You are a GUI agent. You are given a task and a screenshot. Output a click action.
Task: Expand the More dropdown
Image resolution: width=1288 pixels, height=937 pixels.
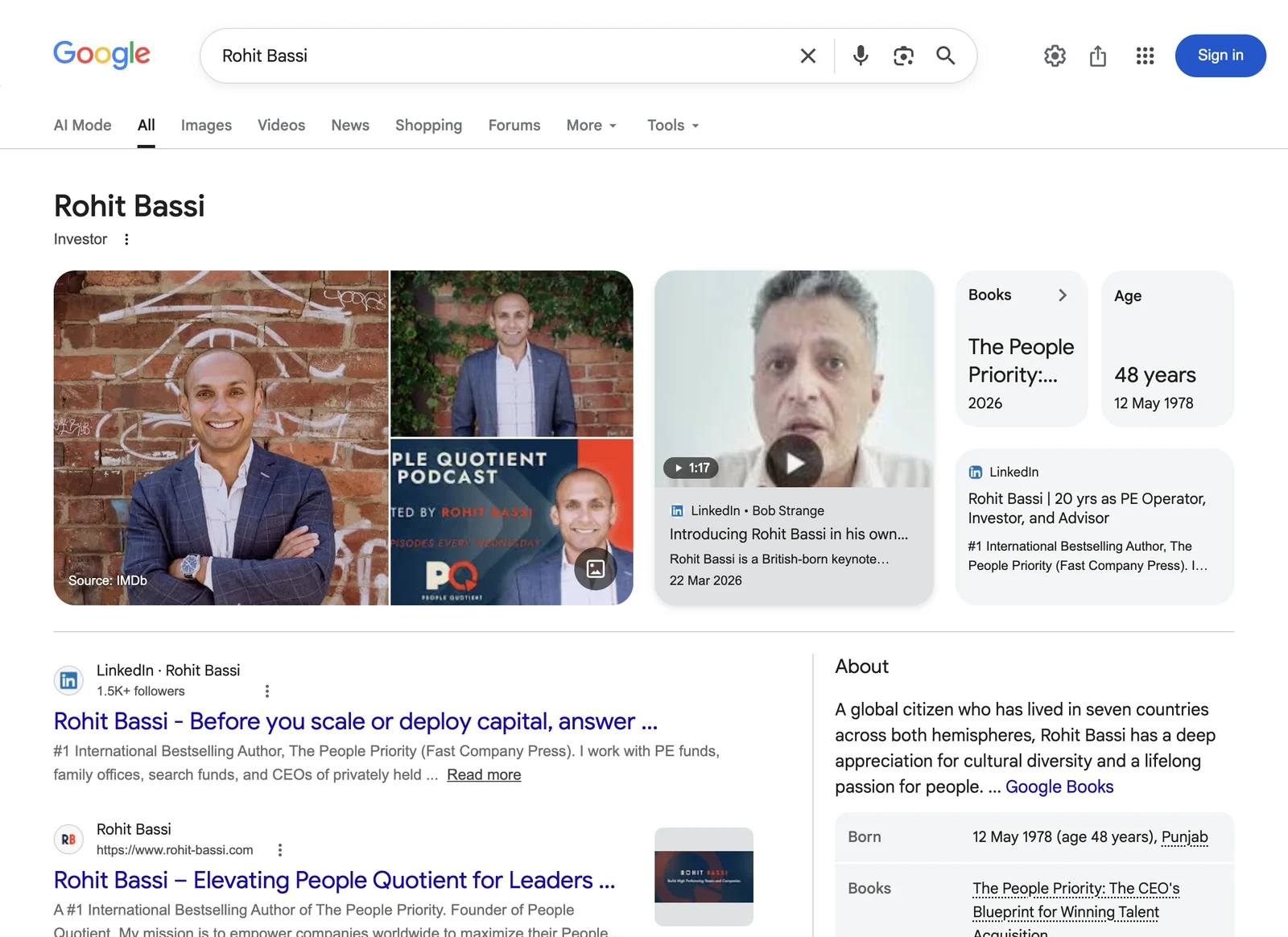(x=592, y=125)
